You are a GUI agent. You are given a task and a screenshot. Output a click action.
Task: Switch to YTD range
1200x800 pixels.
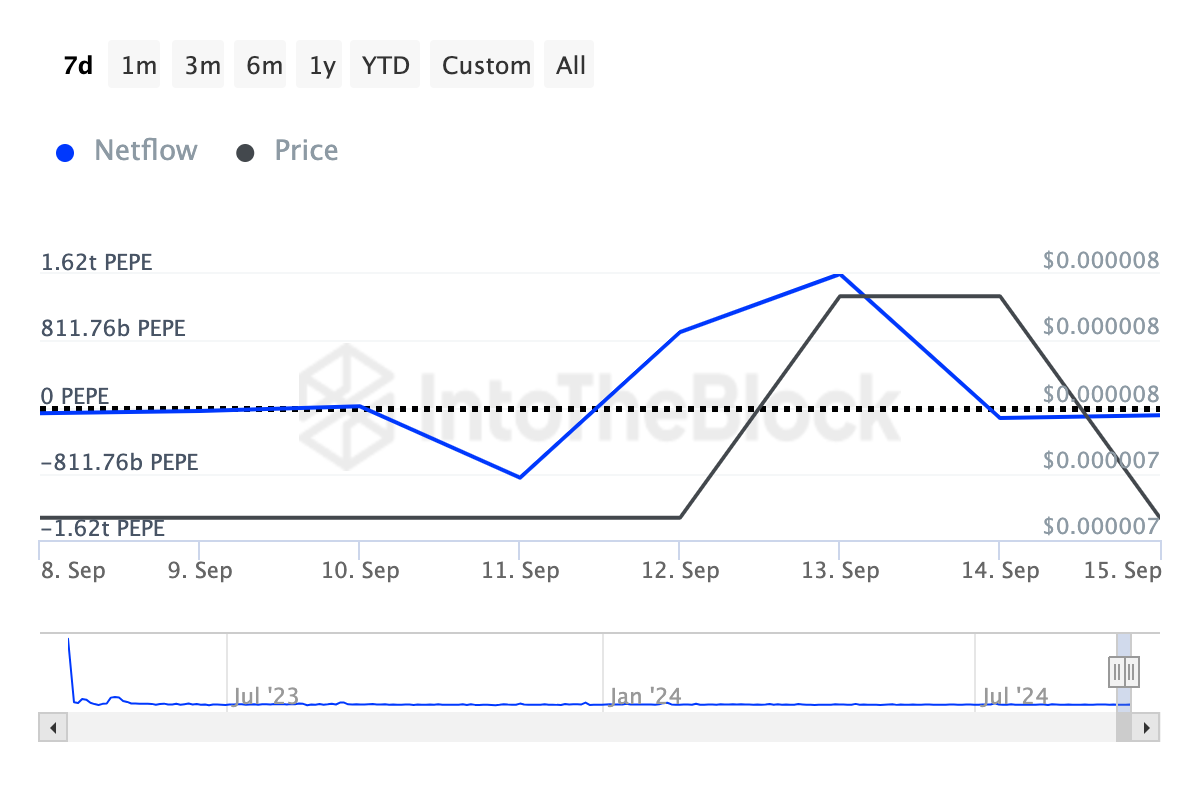pos(385,65)
